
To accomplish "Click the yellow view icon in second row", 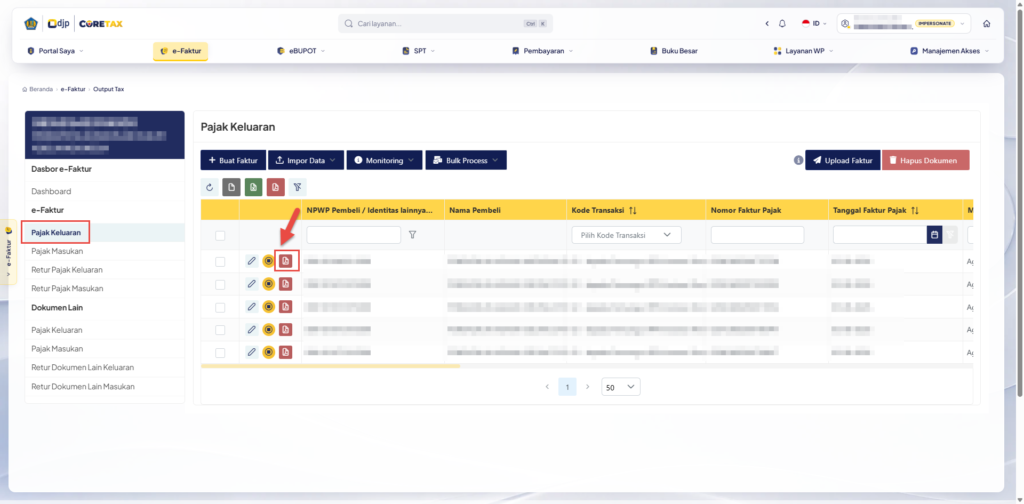I will (x=268, y=284).
